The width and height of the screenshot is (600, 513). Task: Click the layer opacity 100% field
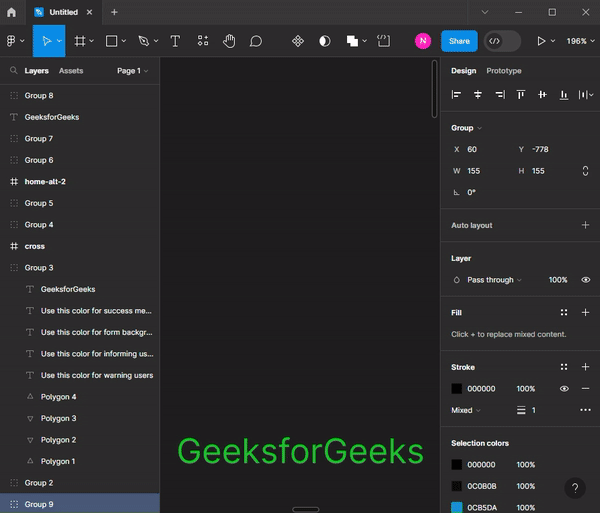click(558, 280)
